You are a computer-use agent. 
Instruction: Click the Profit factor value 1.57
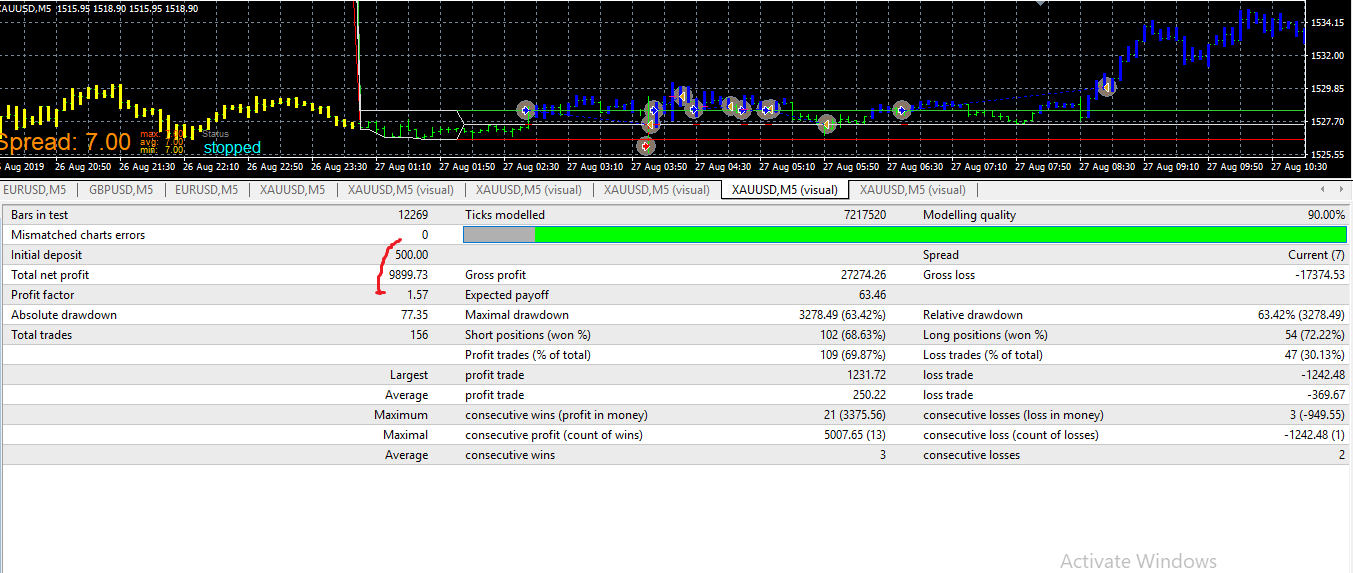click(417, 295)
